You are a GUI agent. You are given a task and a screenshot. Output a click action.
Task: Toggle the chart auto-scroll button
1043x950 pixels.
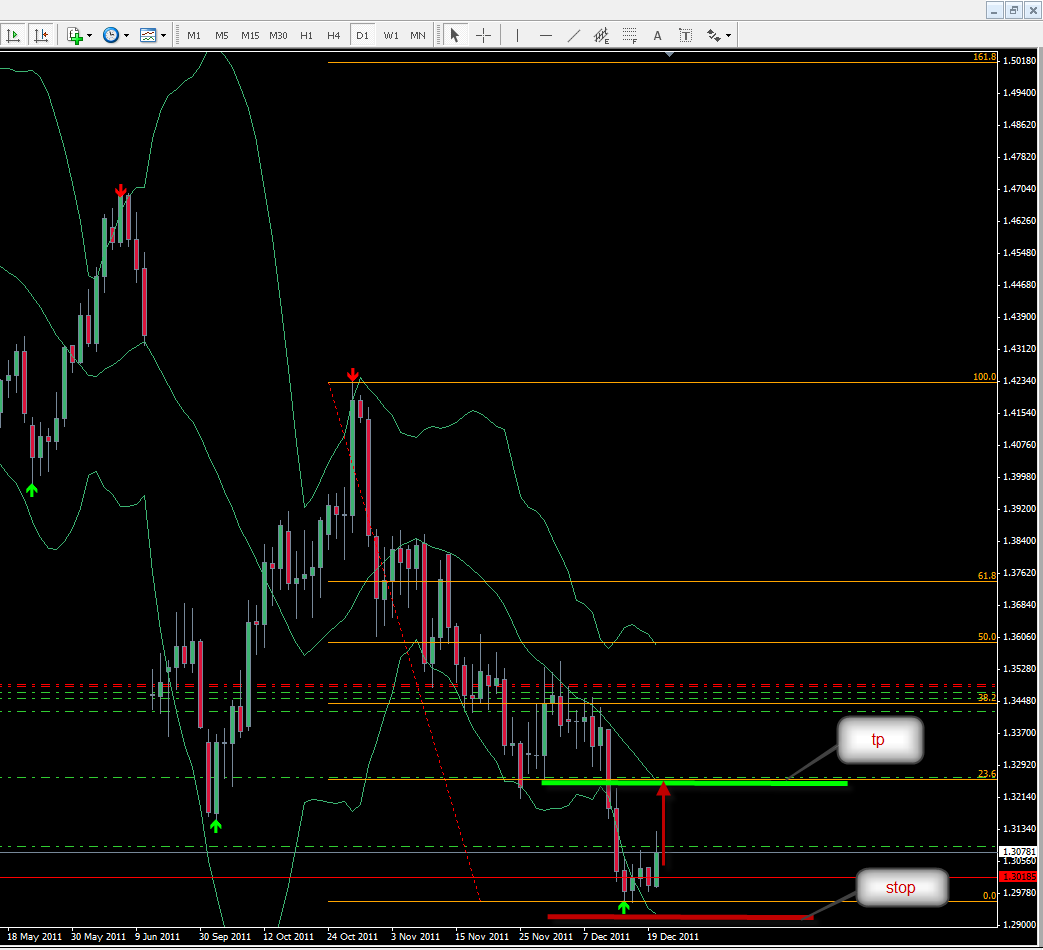[x=14, y=35]
